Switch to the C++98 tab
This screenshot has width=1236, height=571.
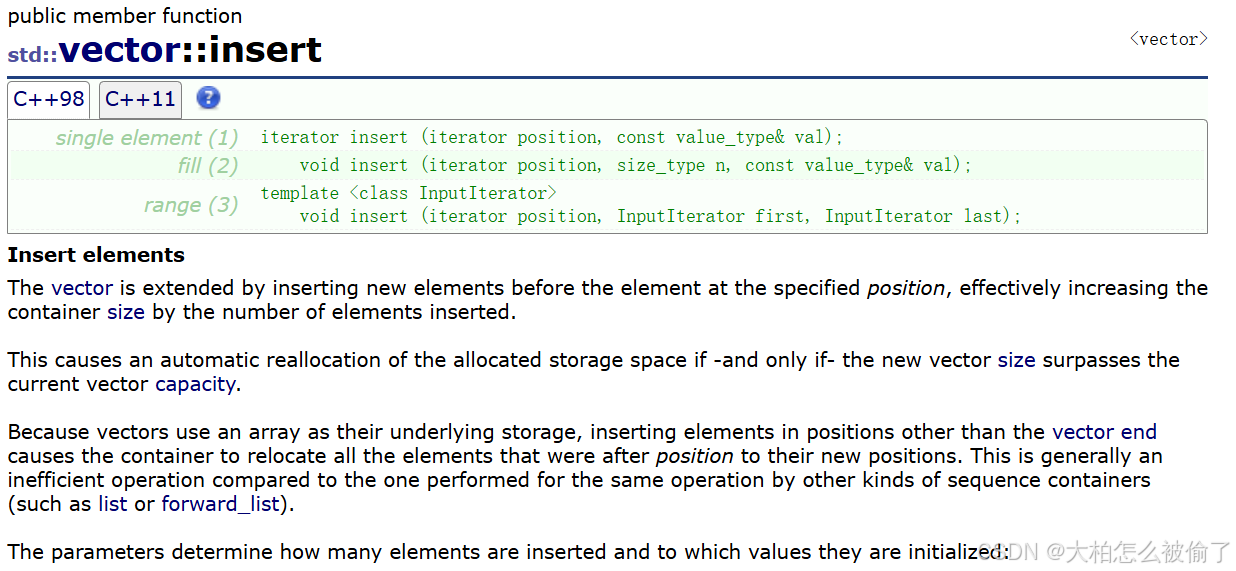coord(49,99)
